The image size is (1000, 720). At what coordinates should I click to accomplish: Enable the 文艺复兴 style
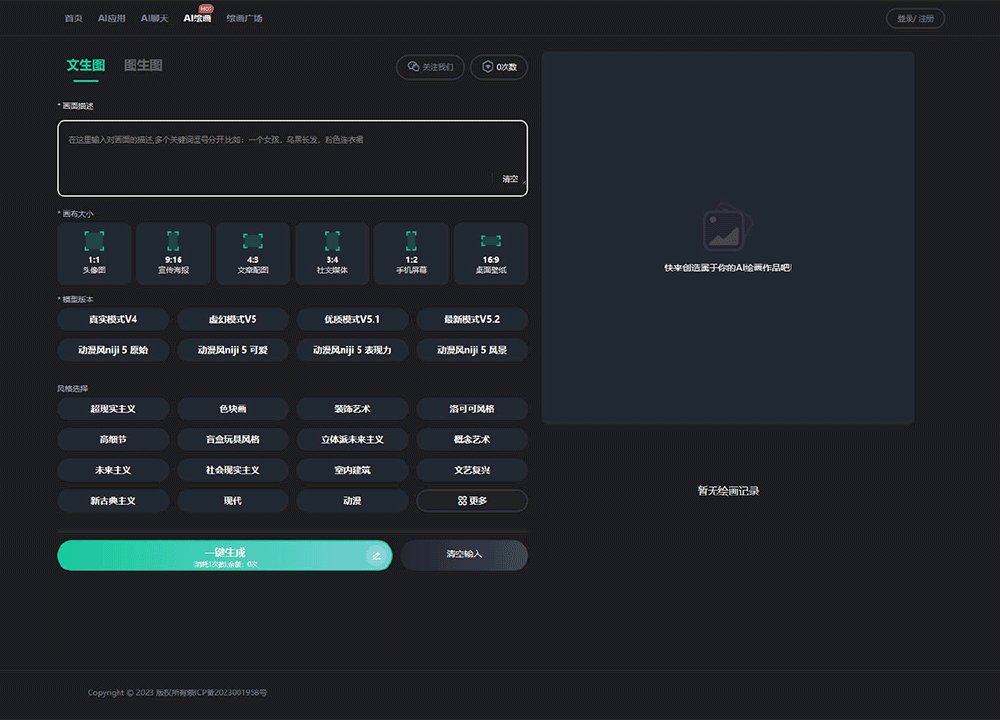tap(472, 470)
